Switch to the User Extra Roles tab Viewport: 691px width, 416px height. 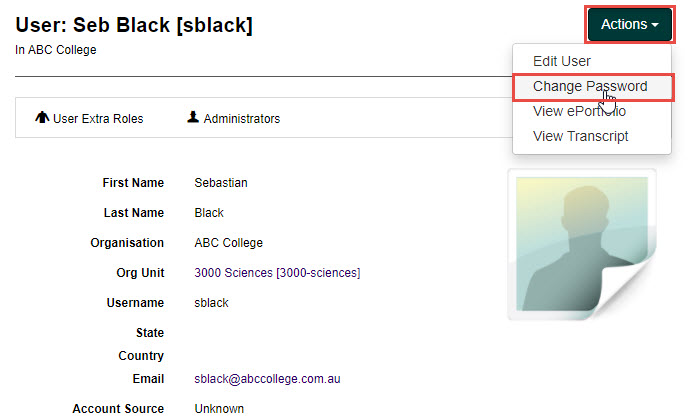[97, 119]
